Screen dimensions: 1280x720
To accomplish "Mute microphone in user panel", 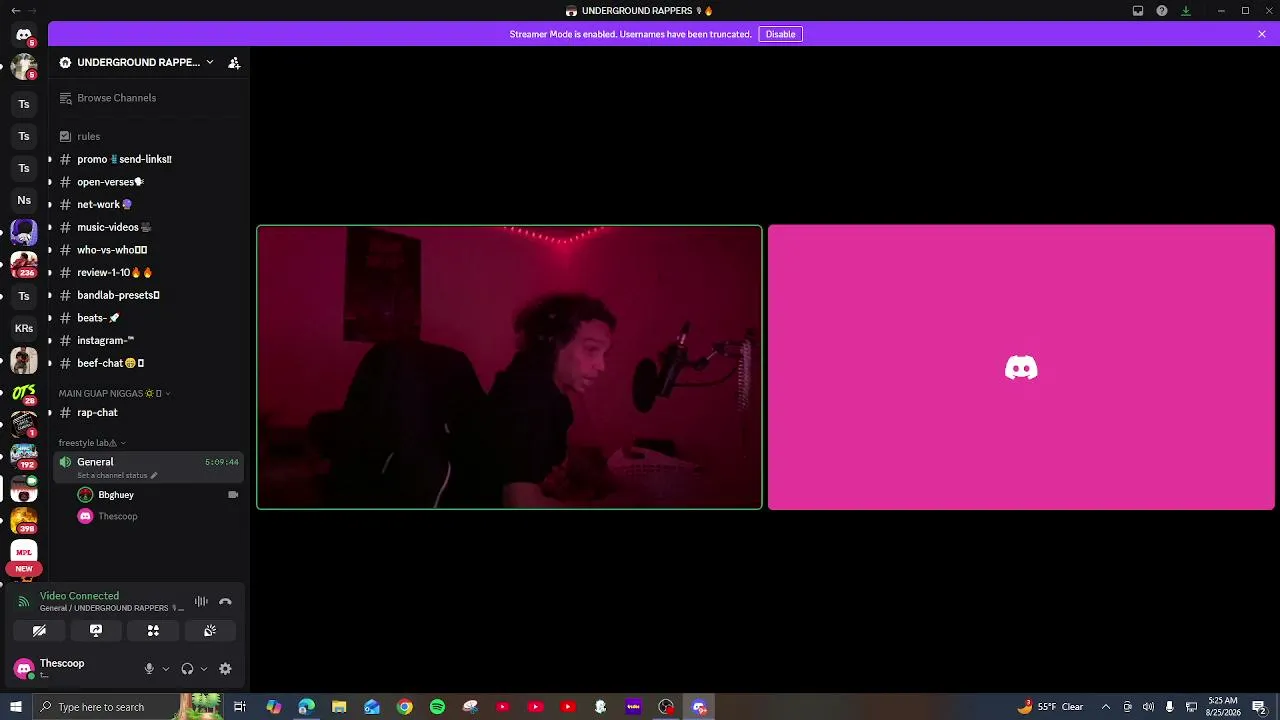I will 149,669.
